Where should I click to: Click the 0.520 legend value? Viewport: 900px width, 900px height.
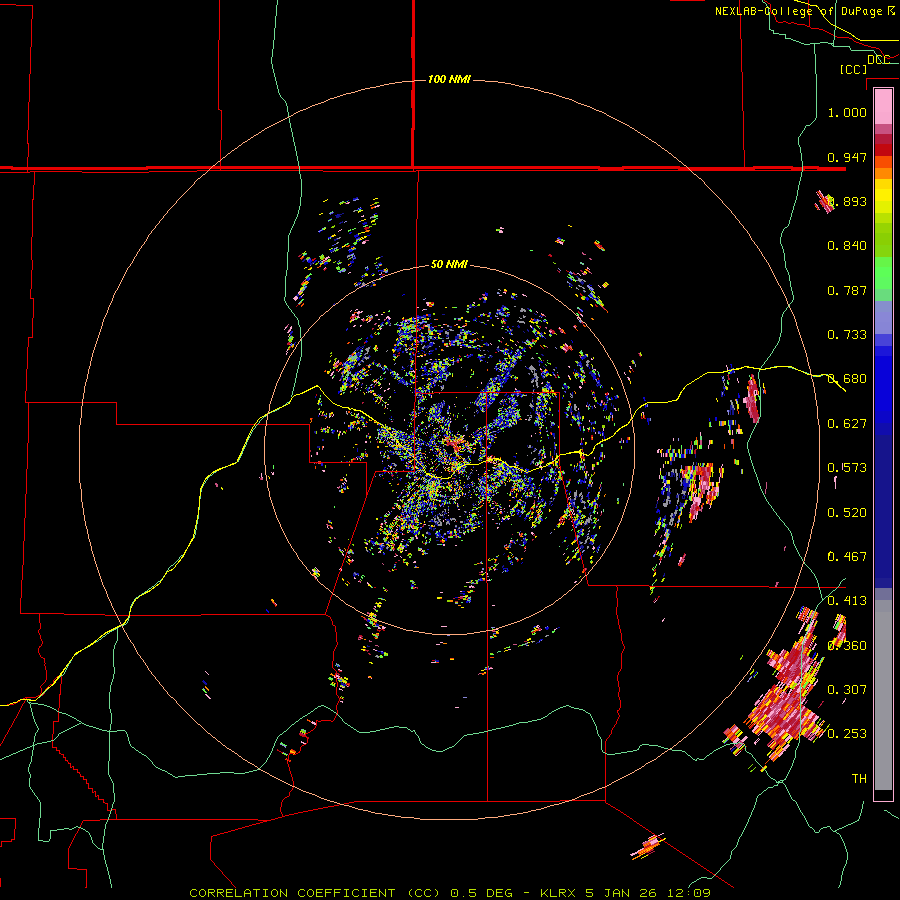pos(847,513)
